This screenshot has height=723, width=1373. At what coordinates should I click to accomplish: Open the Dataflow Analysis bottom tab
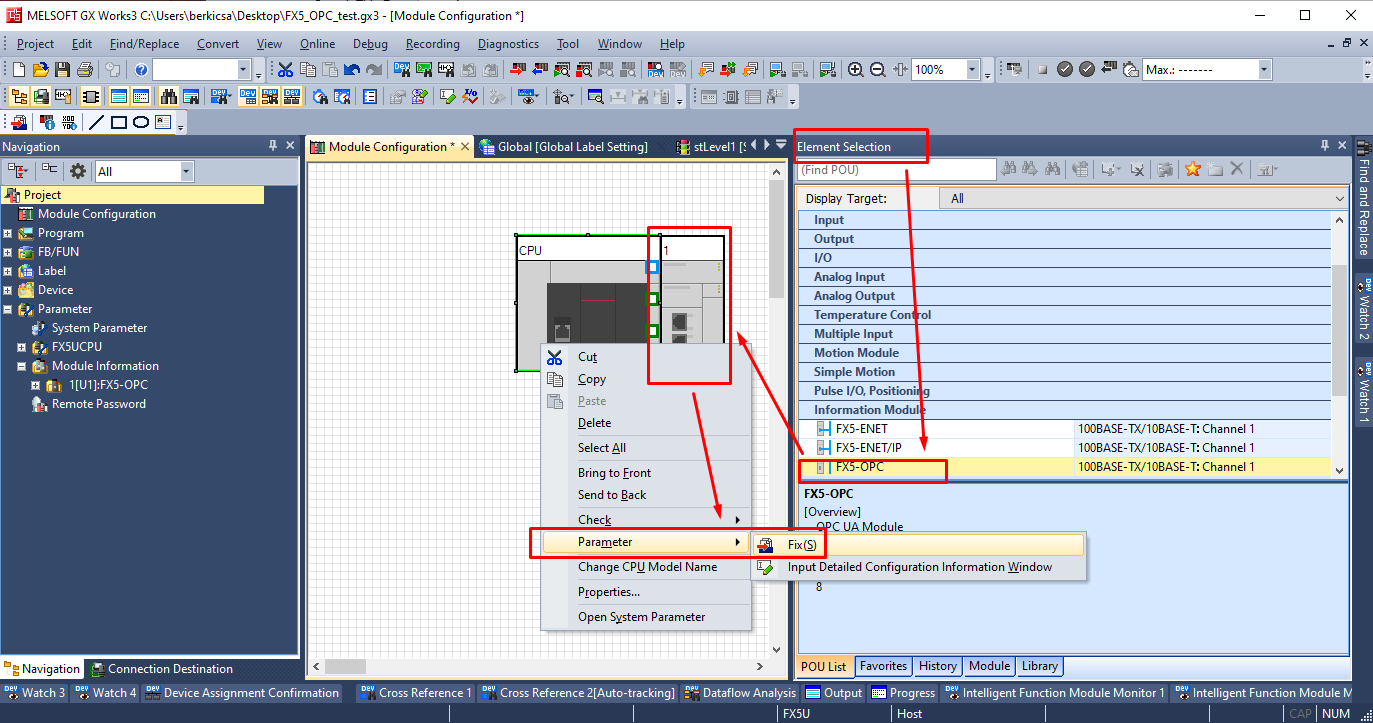tap(741, 692)
